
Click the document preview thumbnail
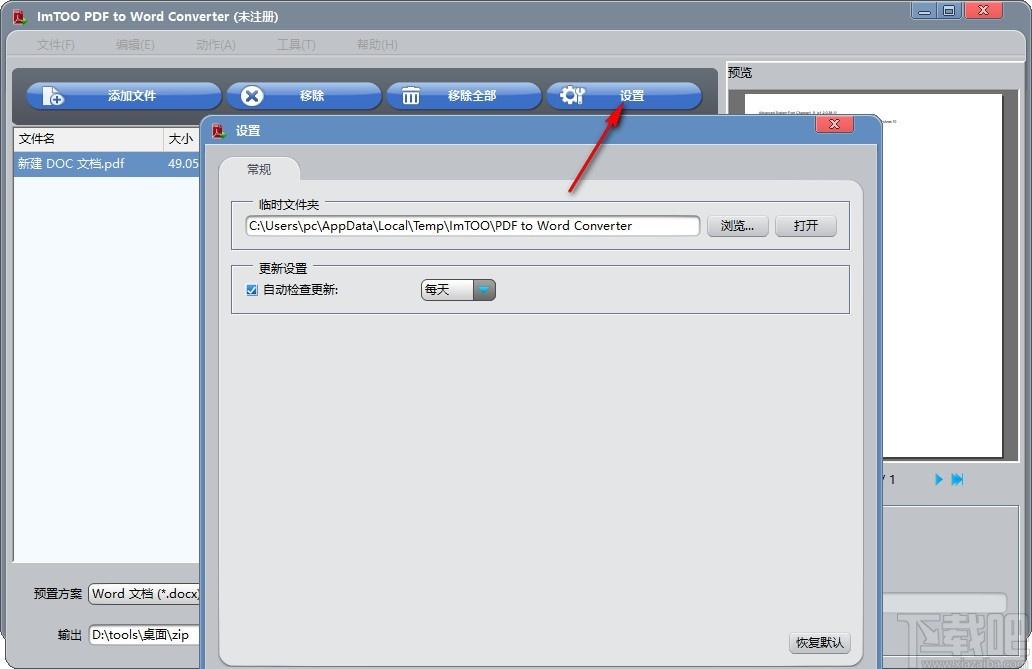(x=942, y=275)
